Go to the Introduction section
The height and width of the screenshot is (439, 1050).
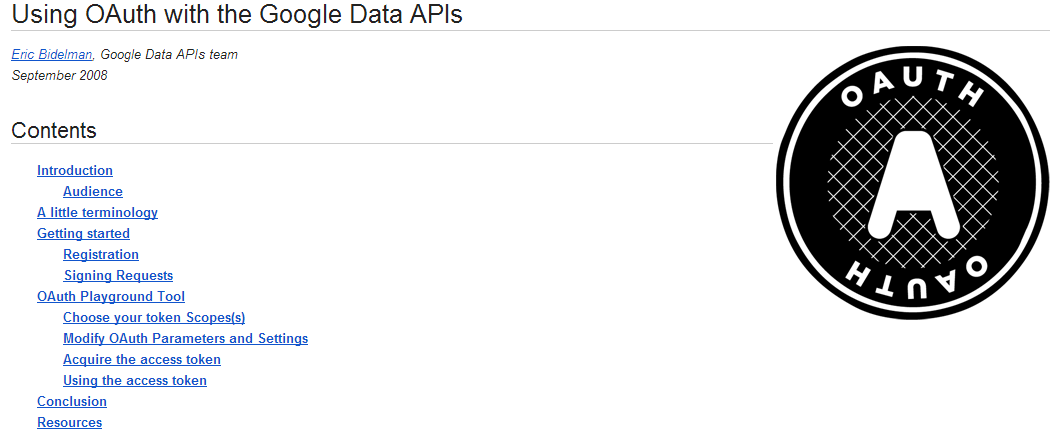point(75,171)
